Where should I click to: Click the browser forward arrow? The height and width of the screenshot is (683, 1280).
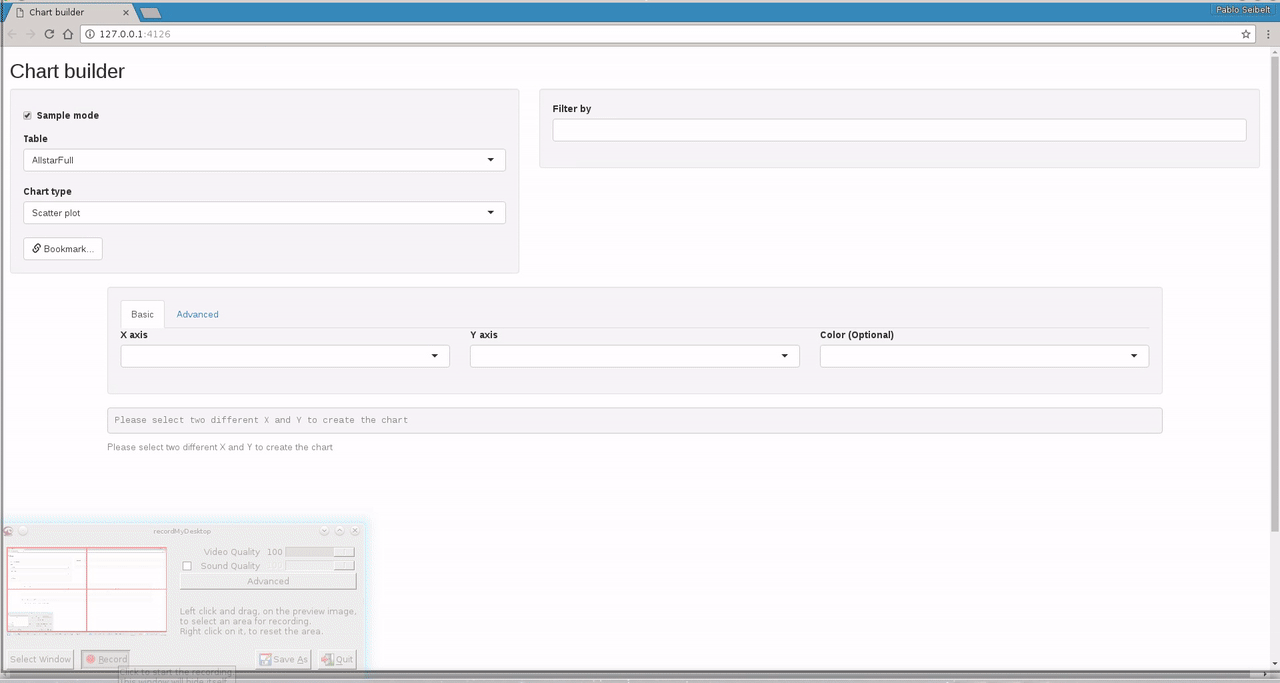point(30,34)
